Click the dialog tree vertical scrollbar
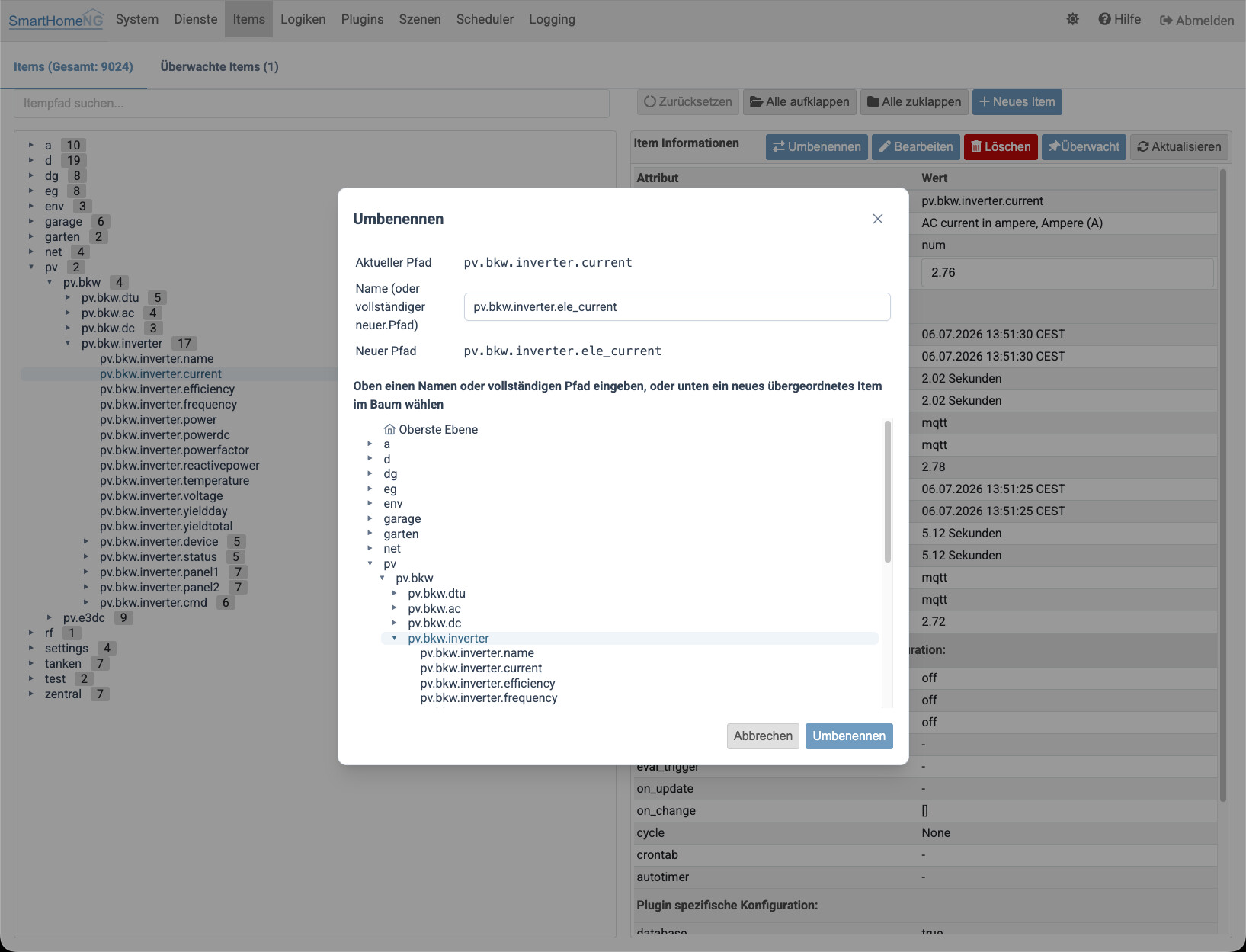 point(887,492)
